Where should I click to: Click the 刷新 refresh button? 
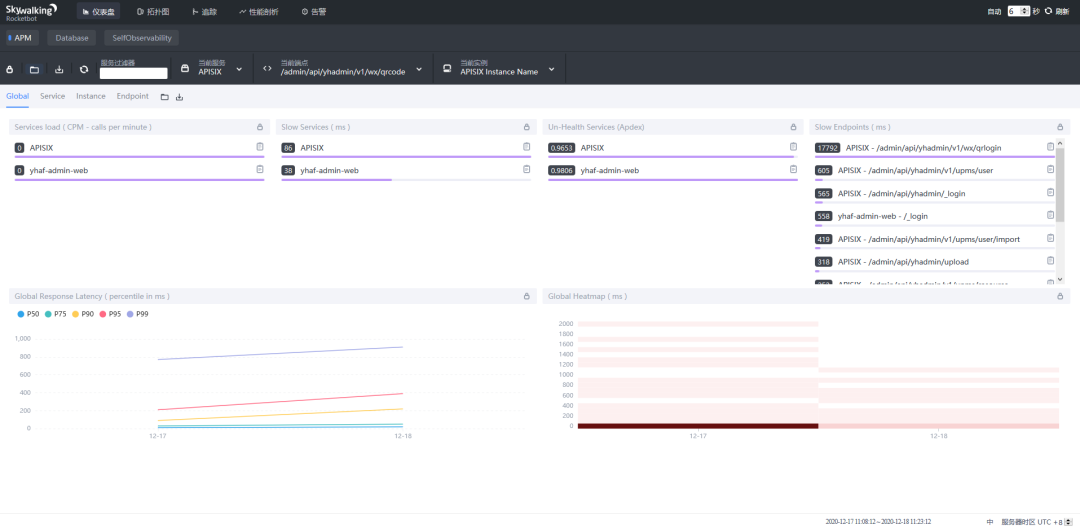point(1057,12)
